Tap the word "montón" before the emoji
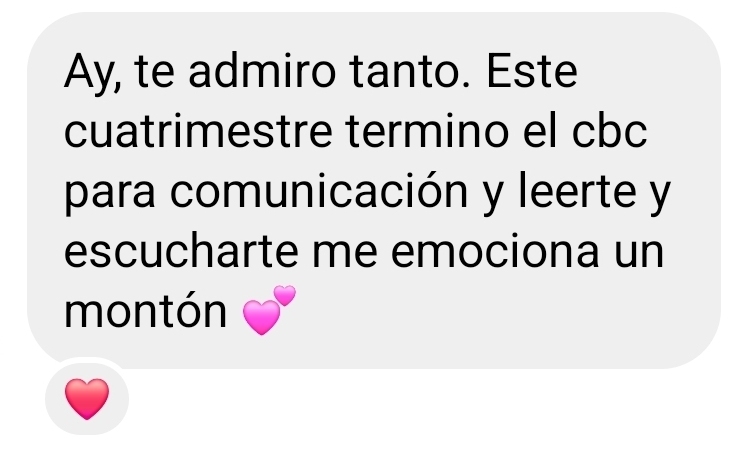751x462 pixels. [x=145, y=311]
